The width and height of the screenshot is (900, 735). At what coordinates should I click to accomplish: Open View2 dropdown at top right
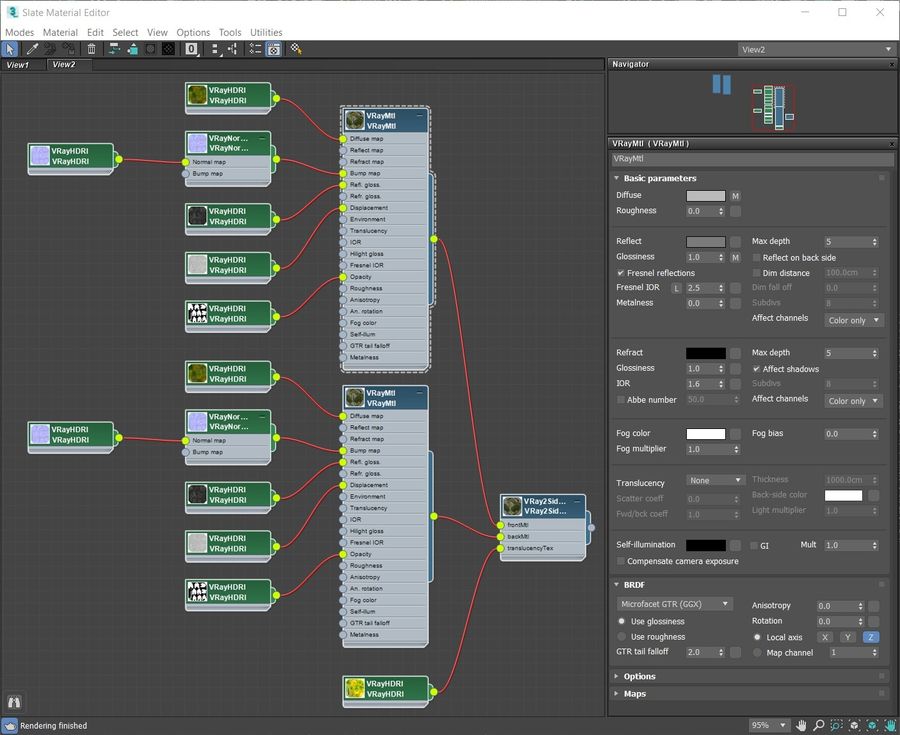pyautogui.click(x=816, y=49)
